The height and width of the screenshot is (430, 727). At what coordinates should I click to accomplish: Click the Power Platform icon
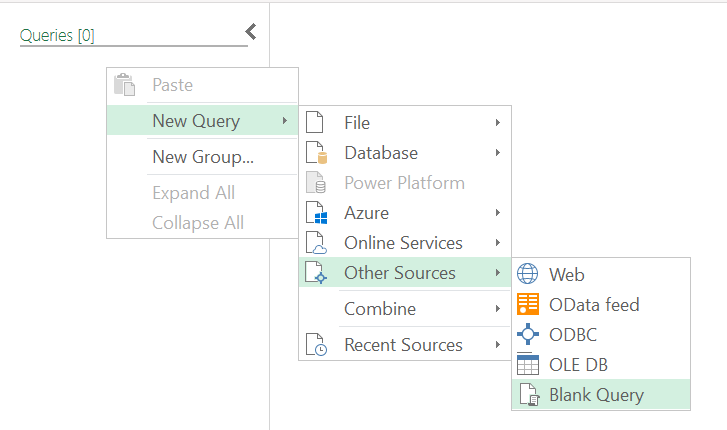[x=316, y=182]
